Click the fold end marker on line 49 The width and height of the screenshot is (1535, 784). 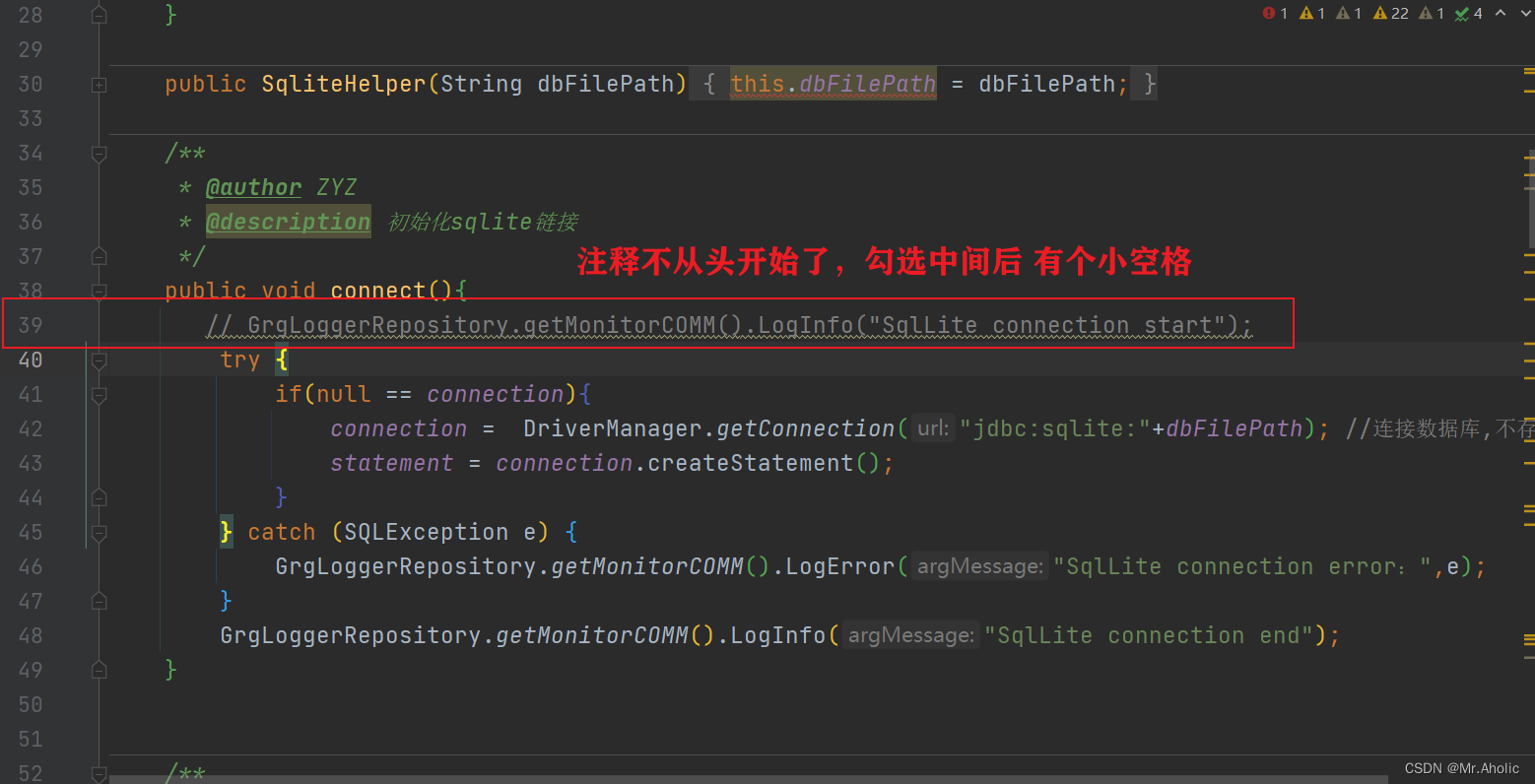(99, 670)
